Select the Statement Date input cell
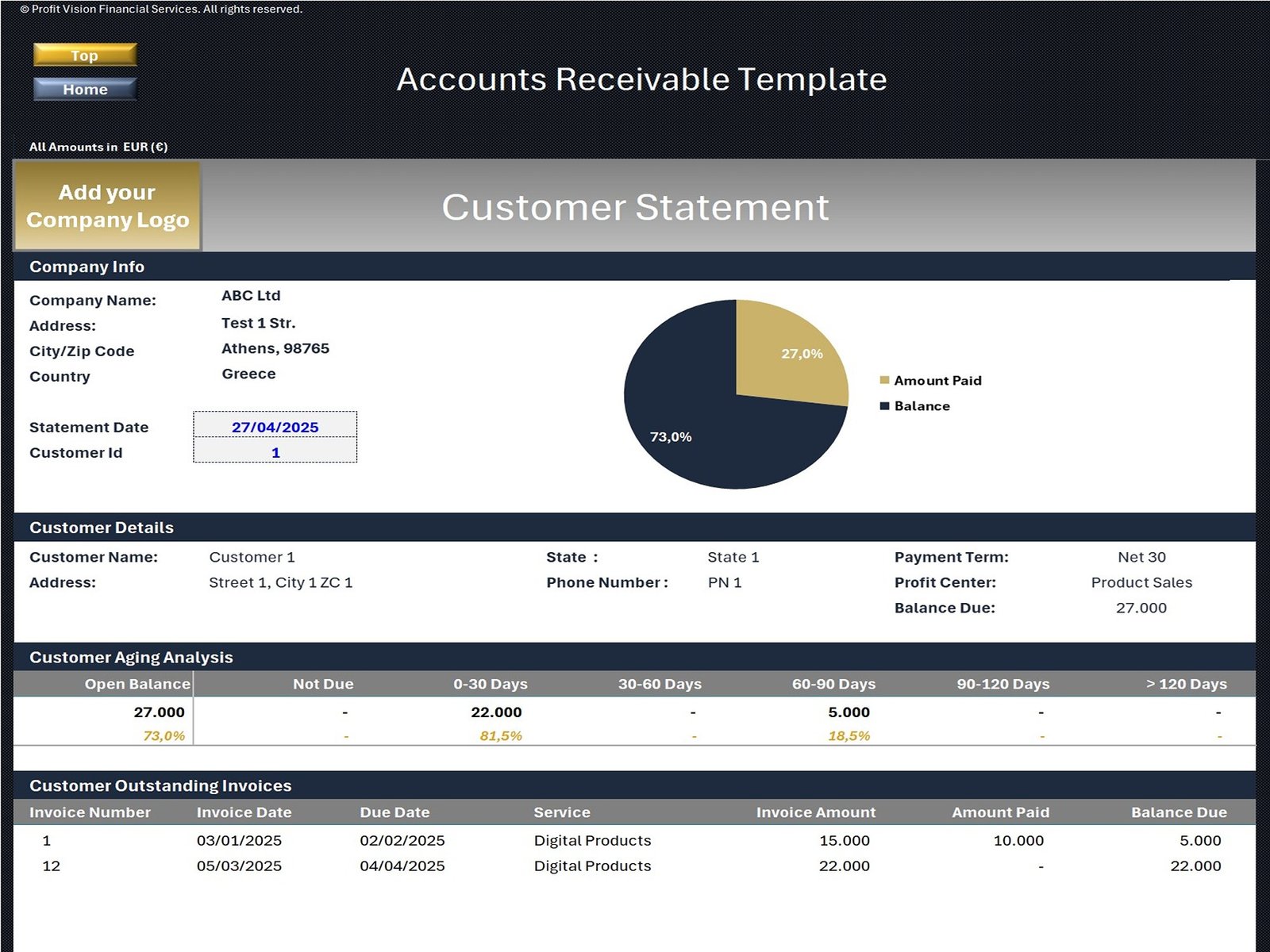 coord(275,427)
